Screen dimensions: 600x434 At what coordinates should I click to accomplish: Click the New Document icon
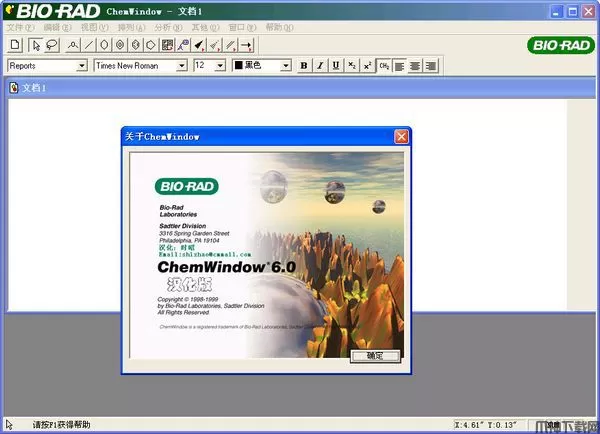tap(15, 45)
